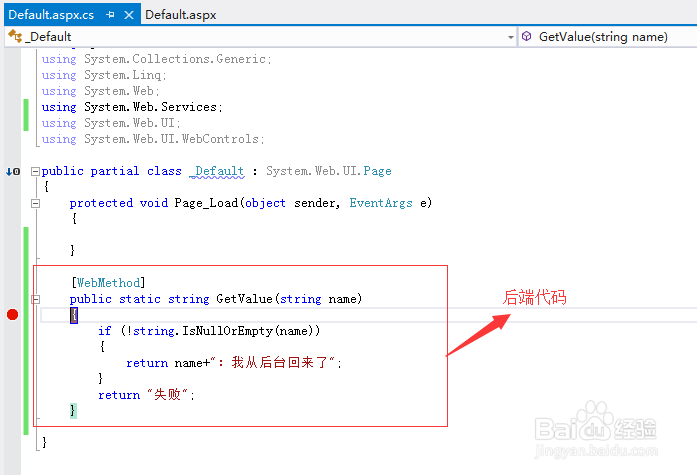The height and width of the screenshot is (475, 697).
Task: Click 'using System.Web.UI.WebControls;' line
Action: pos(153,139)
